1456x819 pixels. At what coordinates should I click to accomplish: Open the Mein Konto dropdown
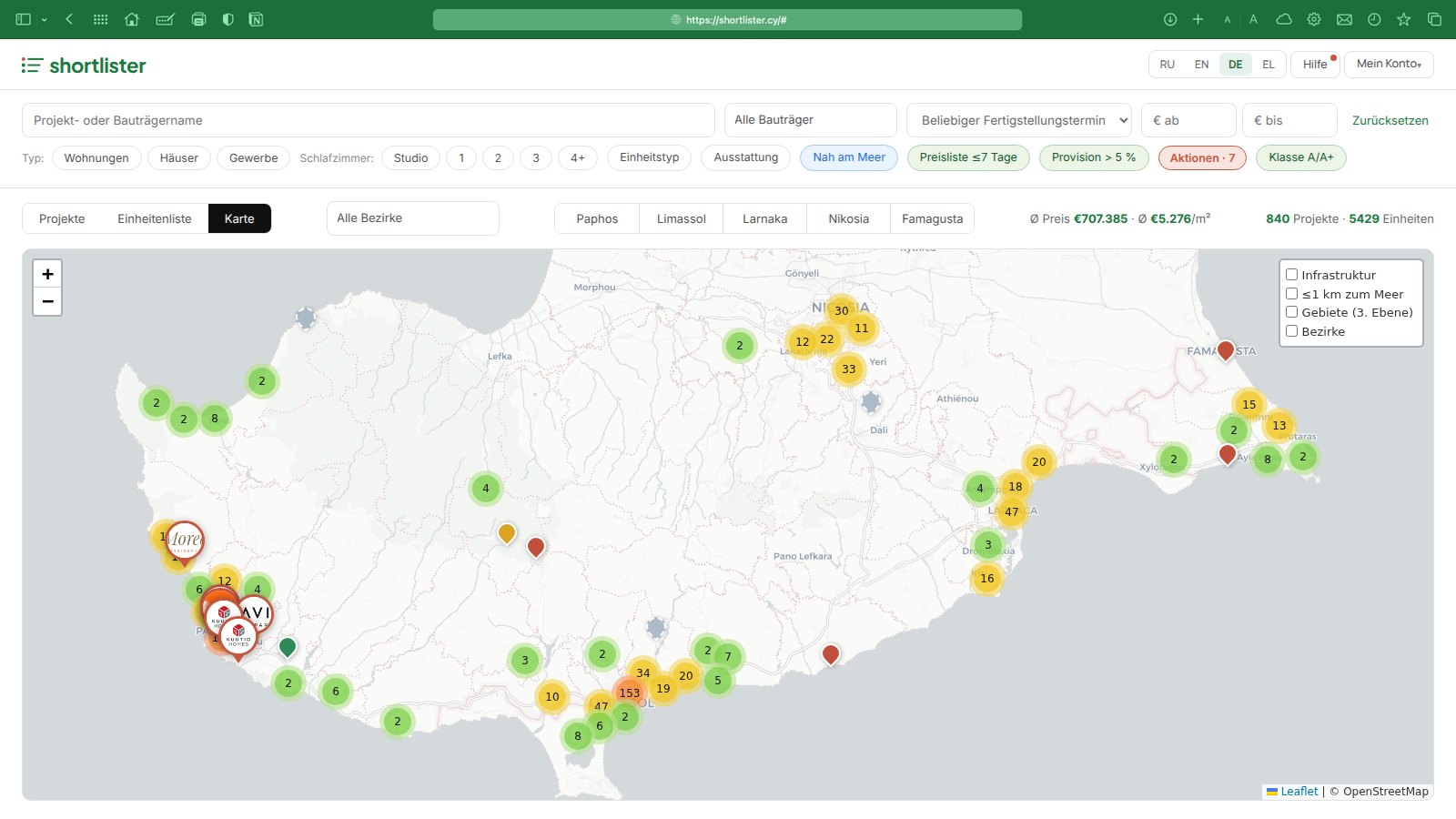tap(1389, 64)
